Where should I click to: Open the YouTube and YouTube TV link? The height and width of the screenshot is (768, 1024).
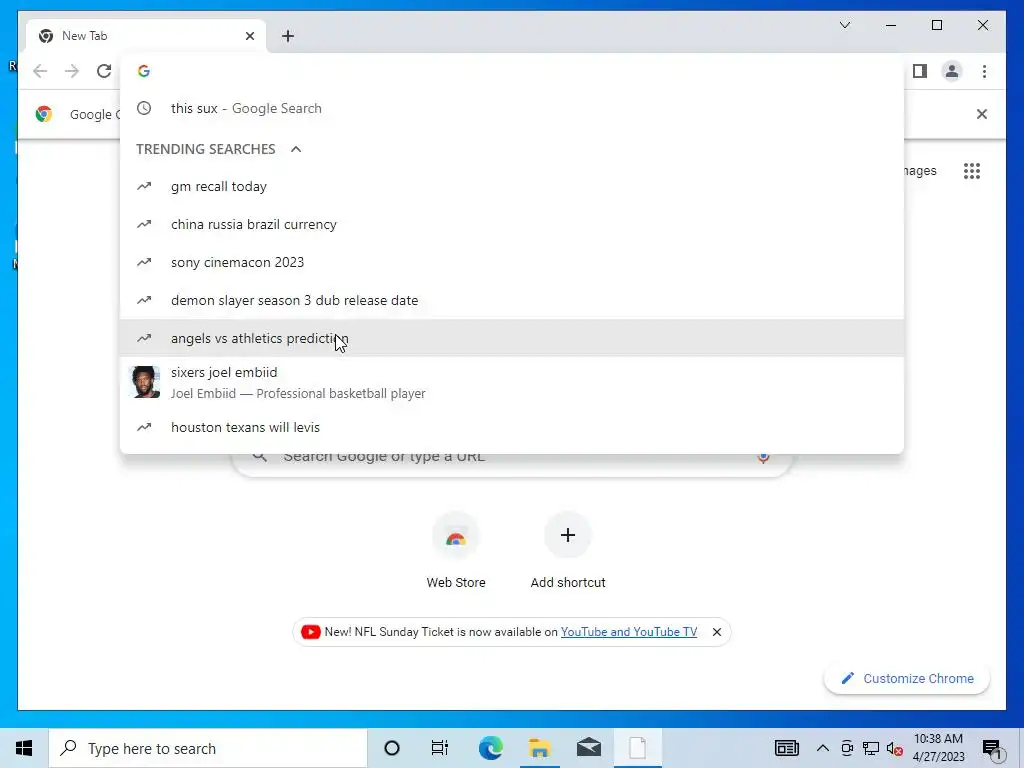coord(629,632)
